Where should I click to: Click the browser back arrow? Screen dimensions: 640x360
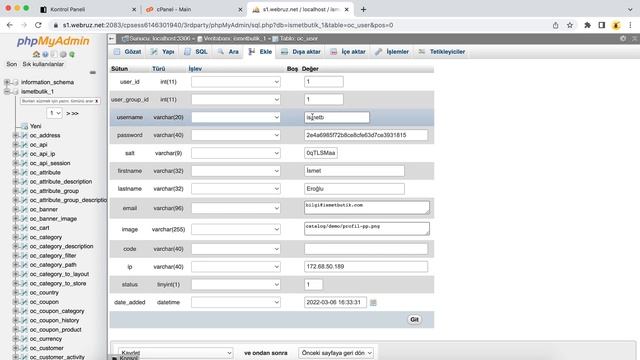(10, 25)
